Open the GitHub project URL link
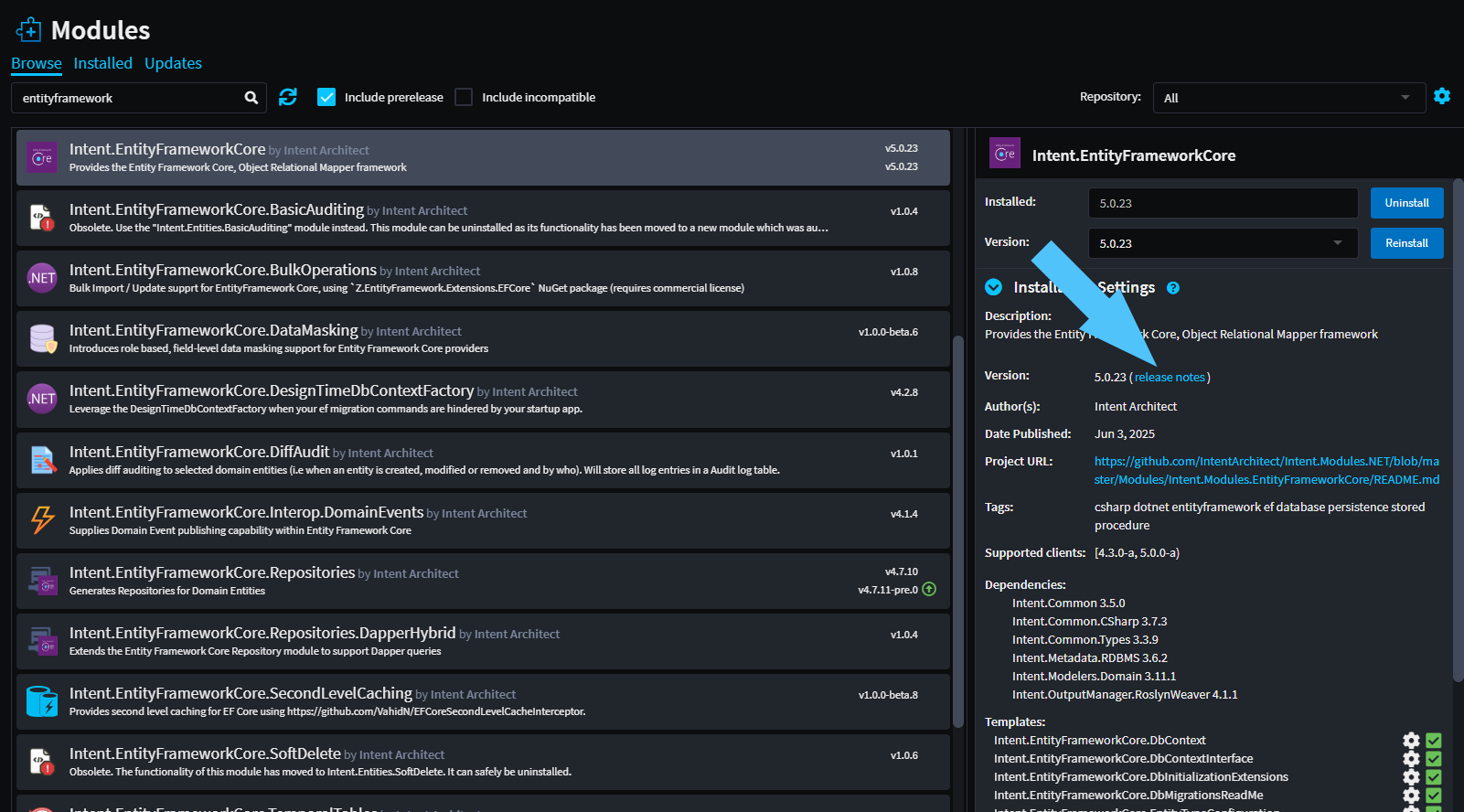 coord(1266,470)
